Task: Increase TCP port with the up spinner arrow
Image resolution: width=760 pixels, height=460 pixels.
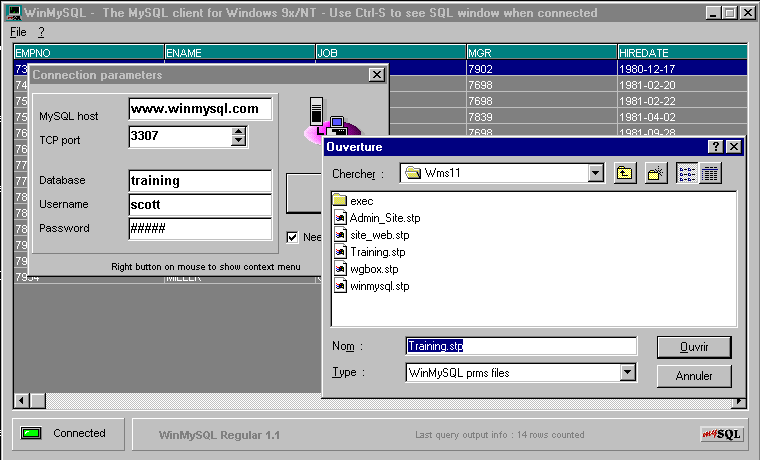Action: click(x=238, y=132)
